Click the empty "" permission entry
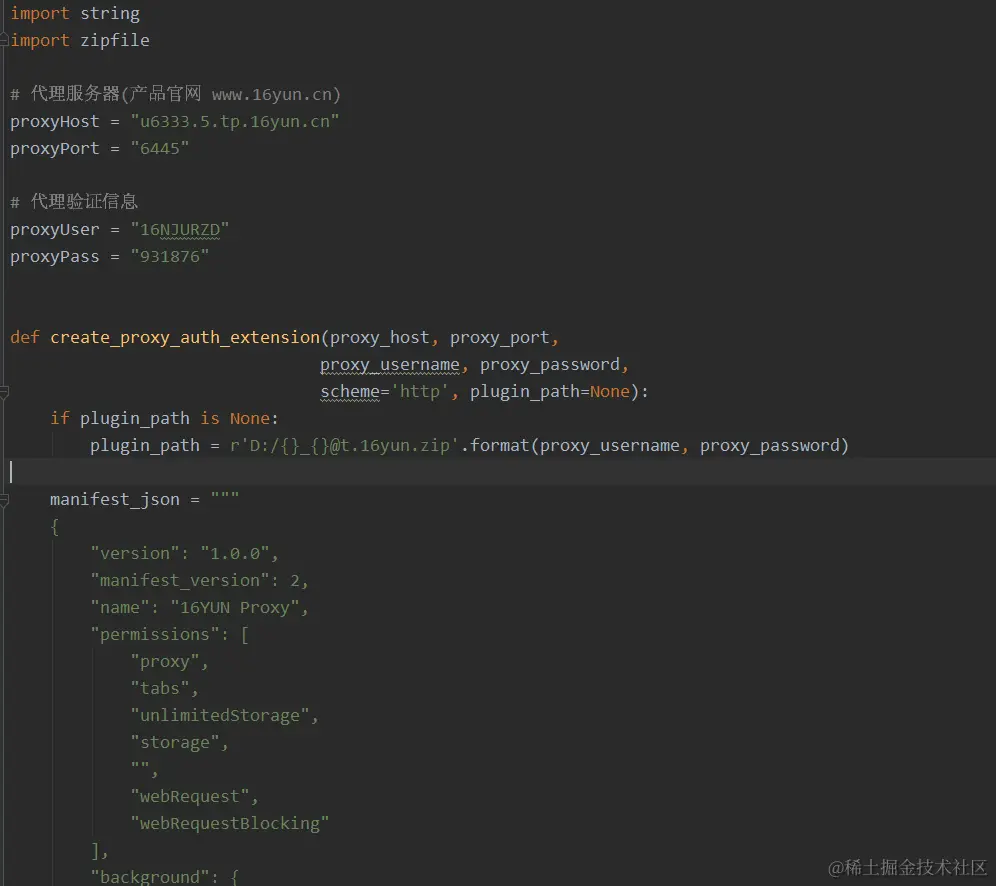 pos(140,766)
